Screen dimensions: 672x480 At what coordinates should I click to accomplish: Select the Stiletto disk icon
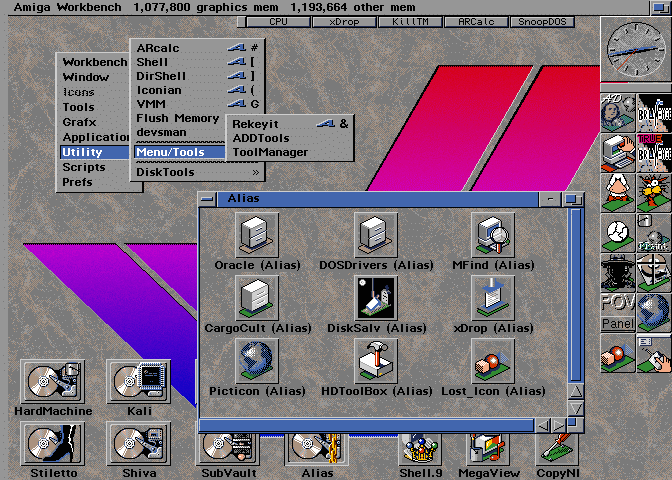[53, 444]
